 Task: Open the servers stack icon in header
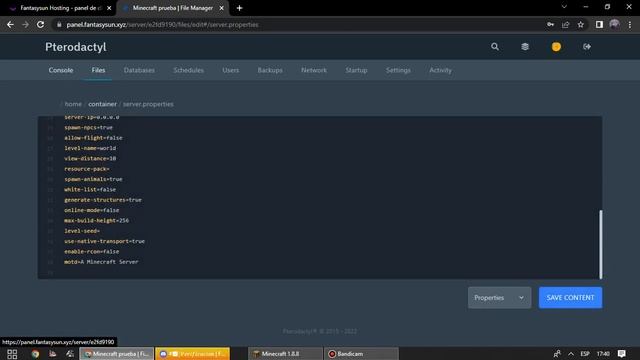click(x=525, y=47)
